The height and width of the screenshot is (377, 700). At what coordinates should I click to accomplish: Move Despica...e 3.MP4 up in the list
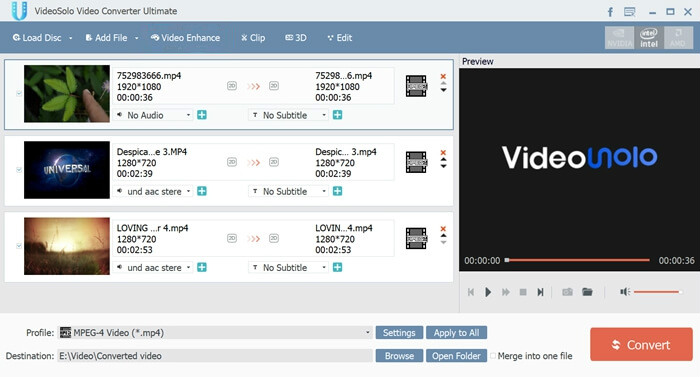click(x=443, y=159)
